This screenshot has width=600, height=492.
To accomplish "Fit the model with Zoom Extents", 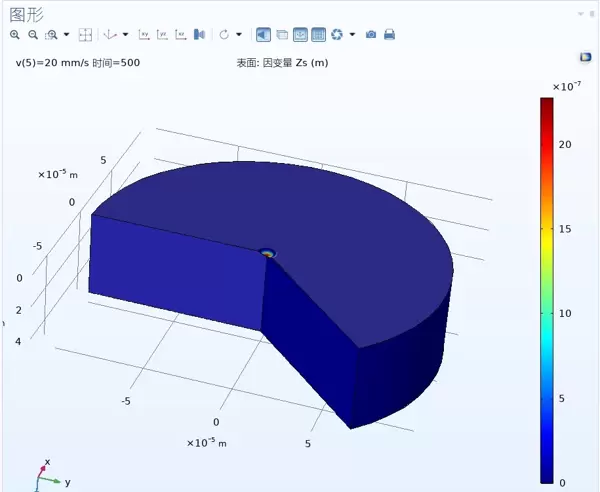I will pyautogui.click(x=85, y=35).
